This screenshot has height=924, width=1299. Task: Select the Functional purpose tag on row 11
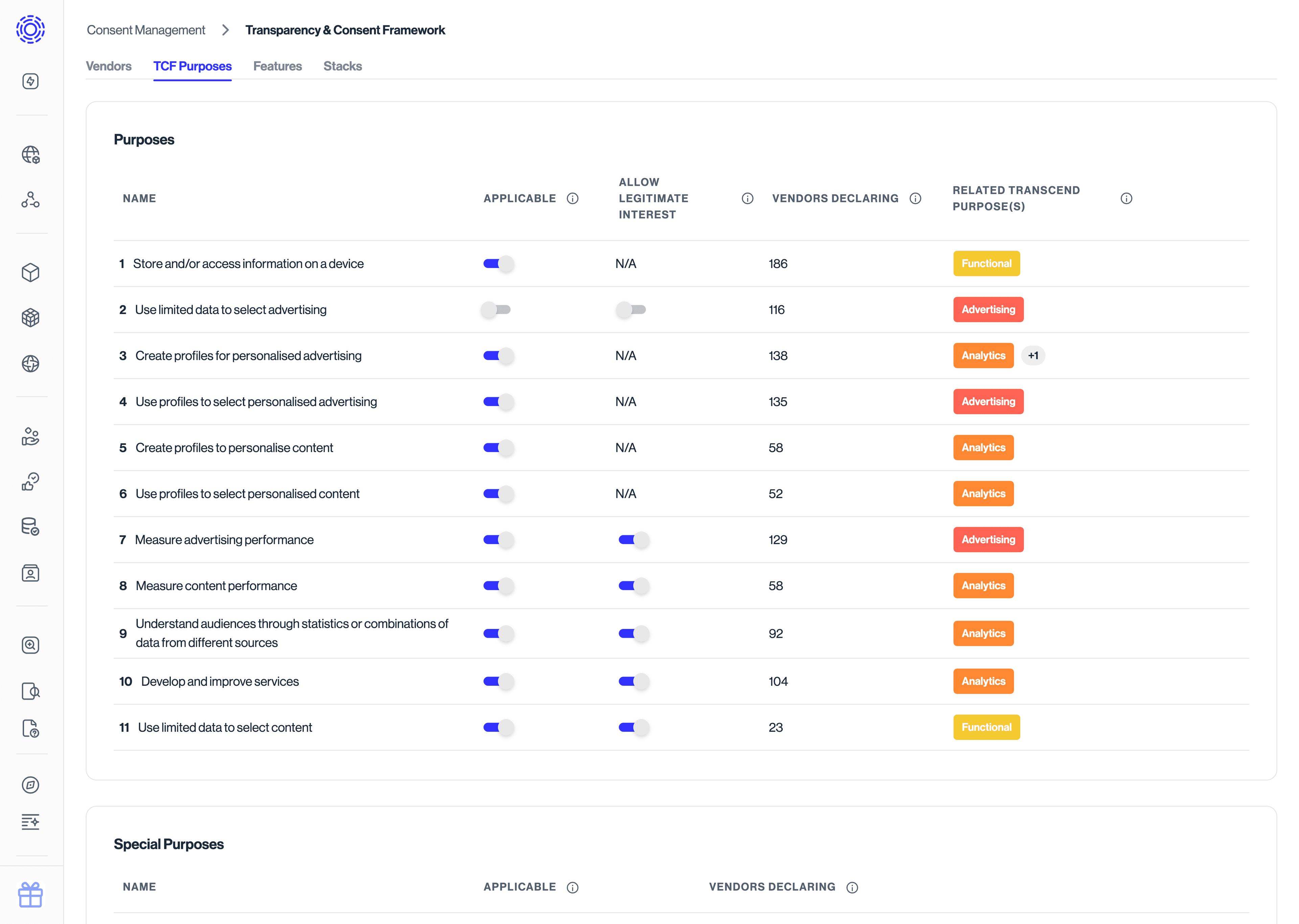986,726
